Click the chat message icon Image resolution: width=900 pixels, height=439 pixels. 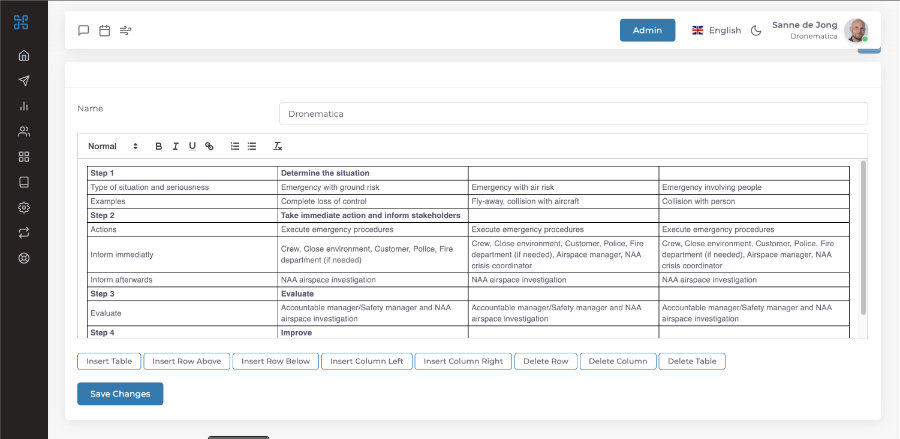tap(84, 30)
